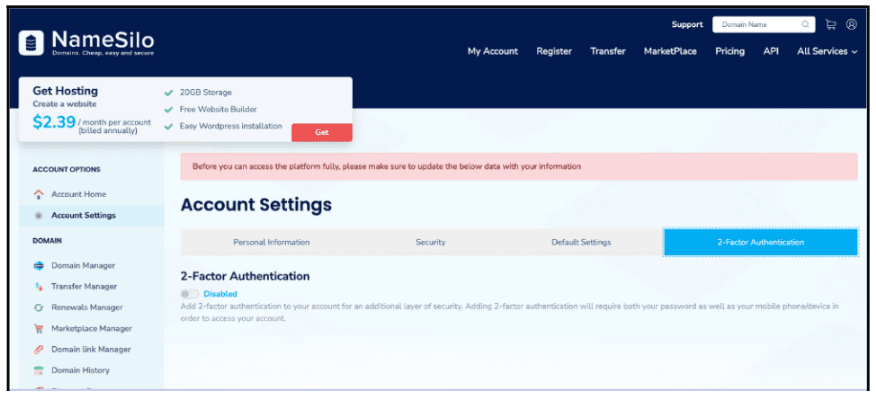Image resolution: width=876 pixels, height=396 pixels.
Task: Open Marketplace Manager in sidebar
Action: point(92,328)
